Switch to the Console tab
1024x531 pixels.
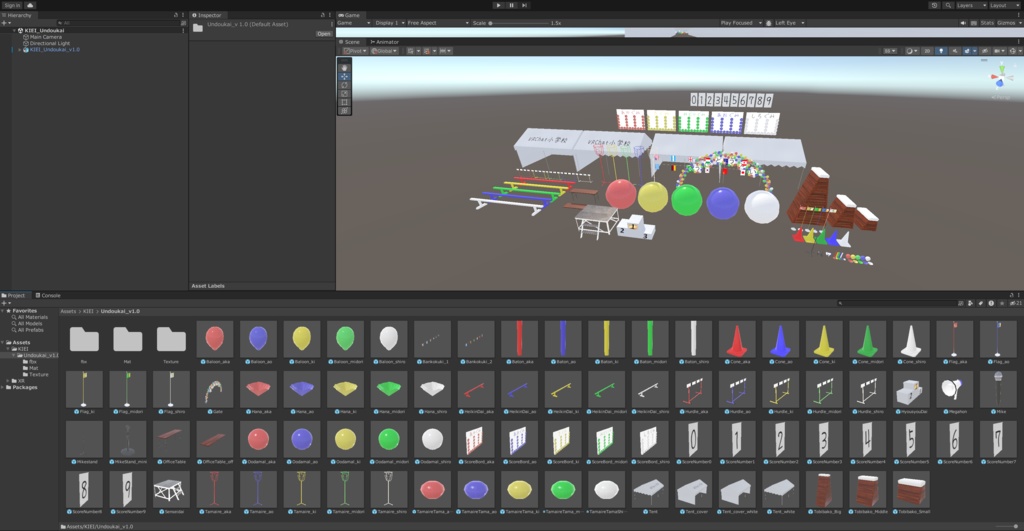tap(48, 295)
